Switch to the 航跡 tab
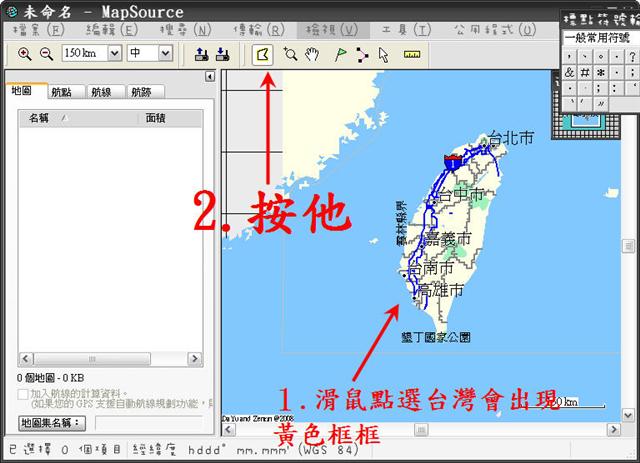This screenshot has width=640, height=463. pos(145,92)
